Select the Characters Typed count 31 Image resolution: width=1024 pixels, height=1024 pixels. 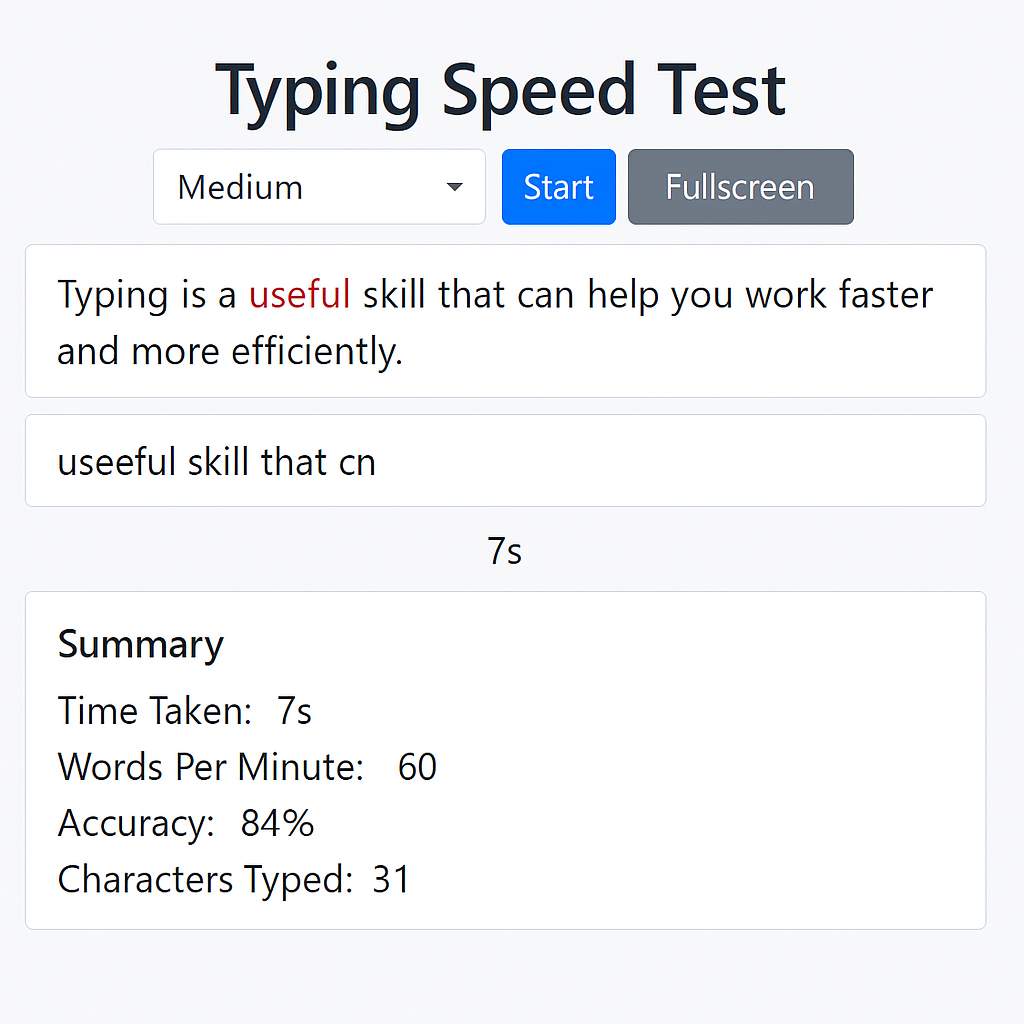(390, 879)
